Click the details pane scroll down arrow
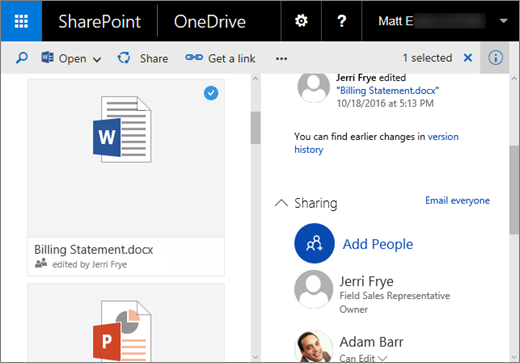 pos(514,357)
